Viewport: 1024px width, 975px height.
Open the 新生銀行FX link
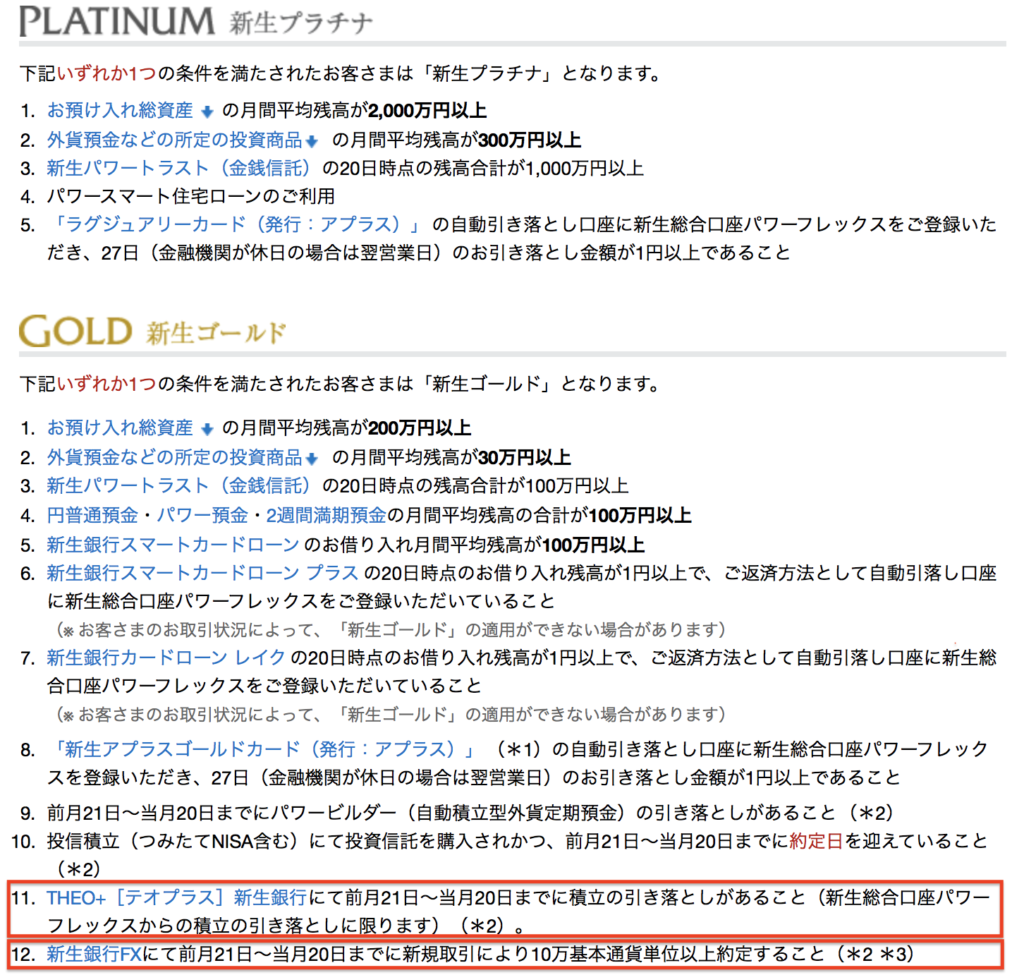click(x=93, y=955)
